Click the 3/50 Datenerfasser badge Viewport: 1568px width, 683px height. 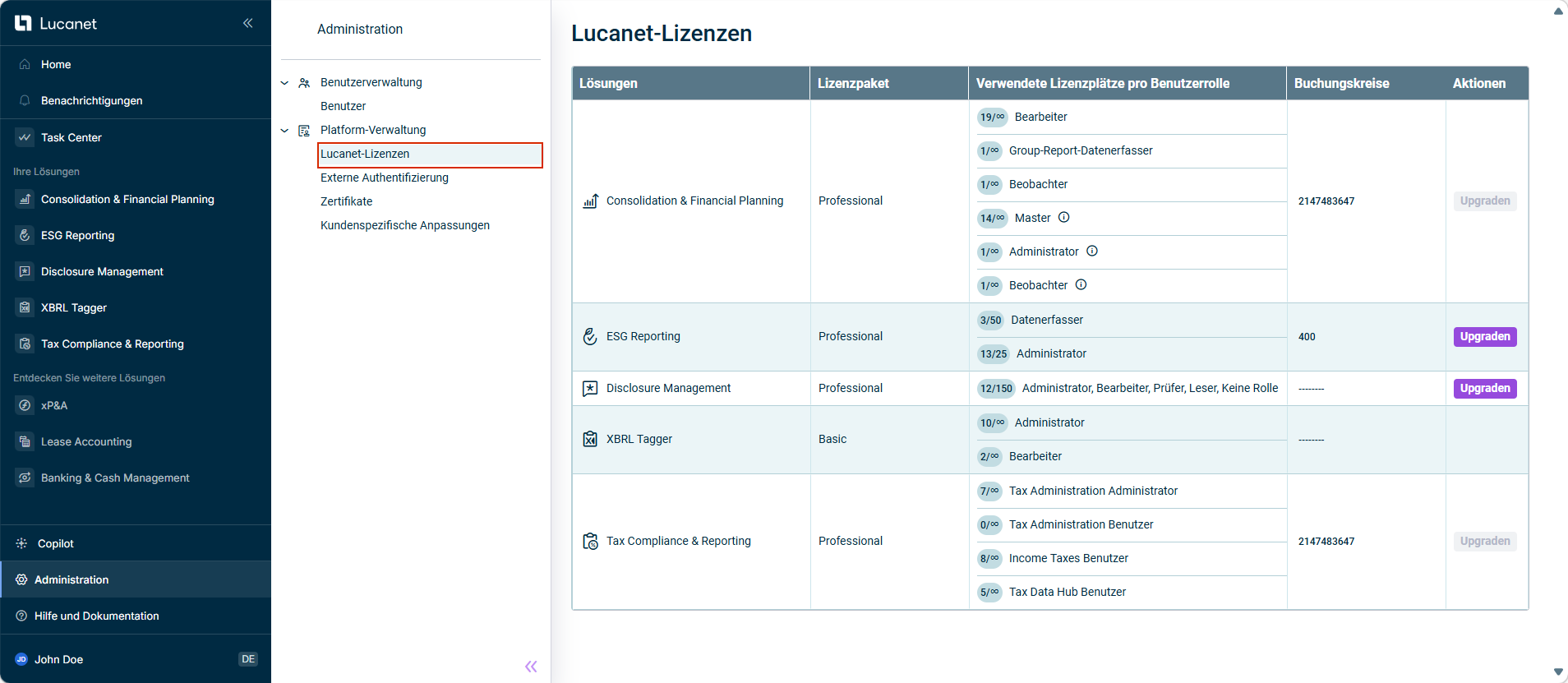tap(991, 320)
